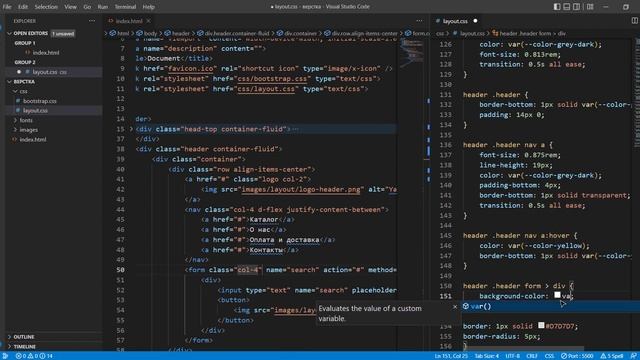Open bootstrap.css in the css folder

tap(40, 101)
